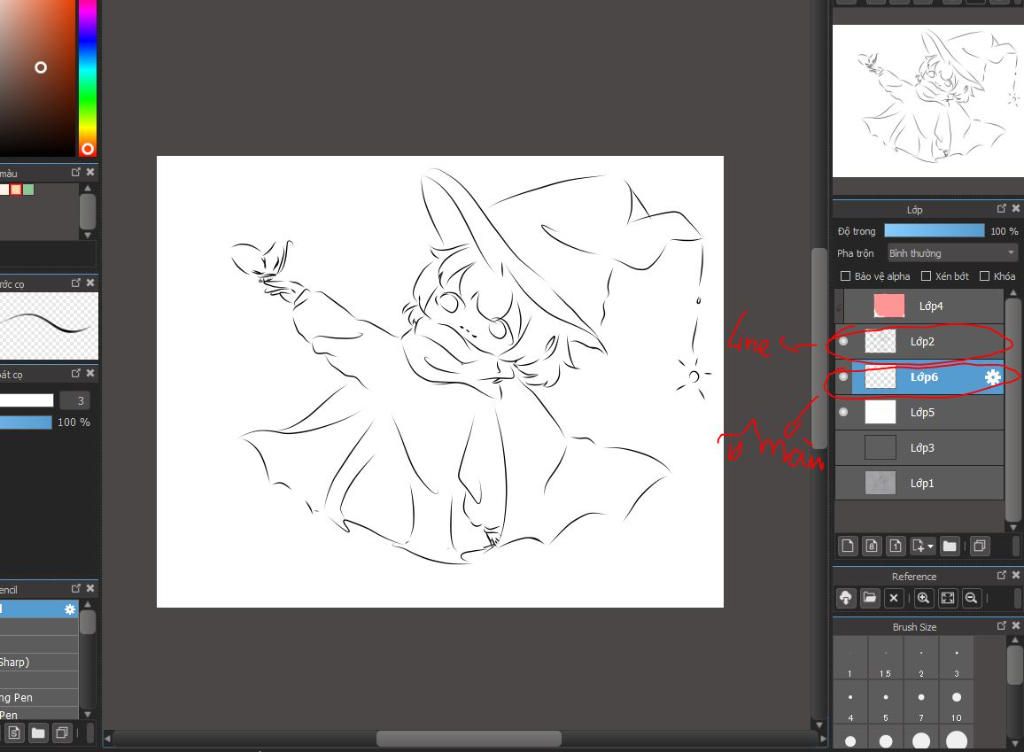1024x752 pixels.
Task: Enable Khóa lock checkbox
Action: click(985, 276)
